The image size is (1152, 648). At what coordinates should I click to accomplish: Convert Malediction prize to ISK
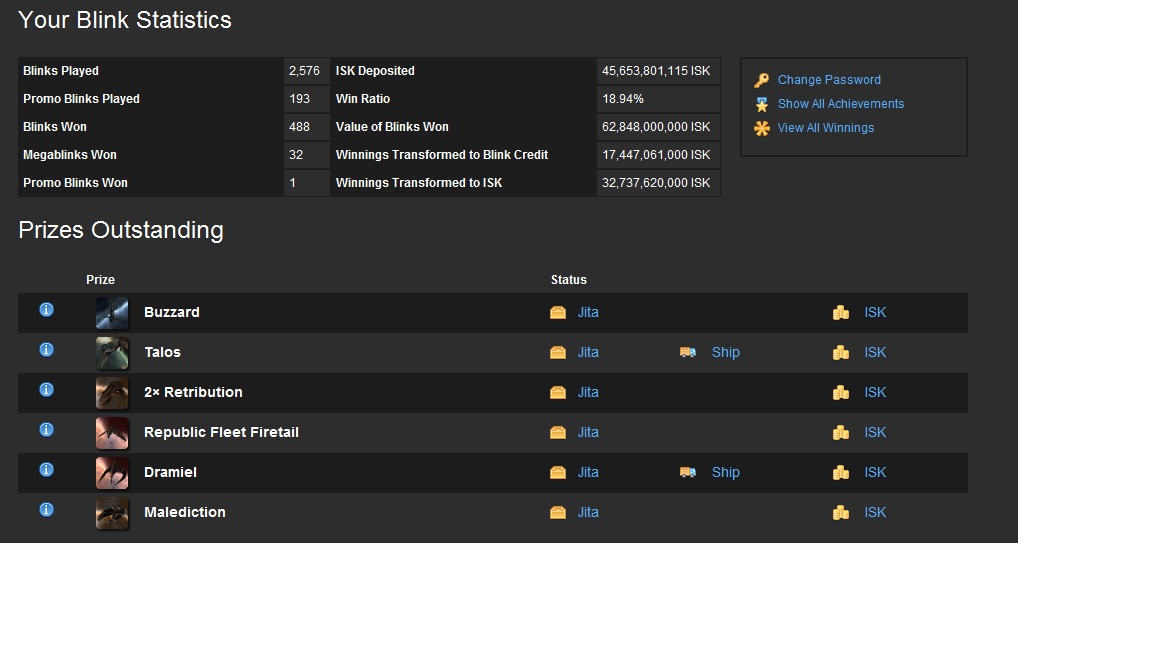click(x=875, y=513)
